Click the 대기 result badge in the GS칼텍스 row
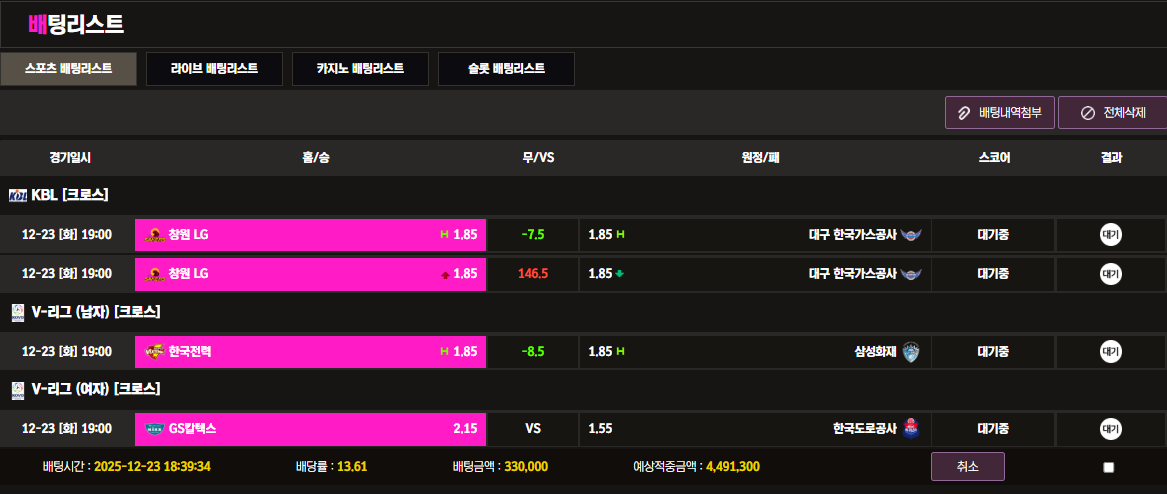This screenshot has height=494, width=1167. click(1110, 428)
